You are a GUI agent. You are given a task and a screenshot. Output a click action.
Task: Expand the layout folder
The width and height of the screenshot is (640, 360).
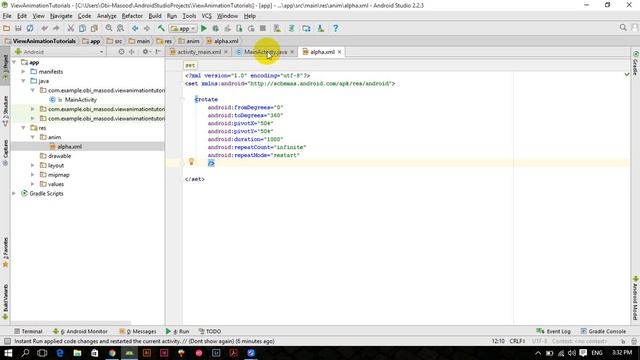coord(33,166)
